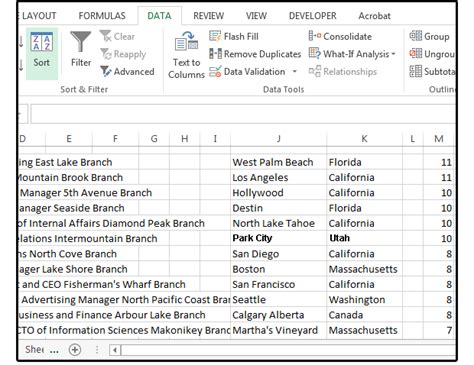Click the Flash Fill icon

pyautogui.click(x=215, y=36)
